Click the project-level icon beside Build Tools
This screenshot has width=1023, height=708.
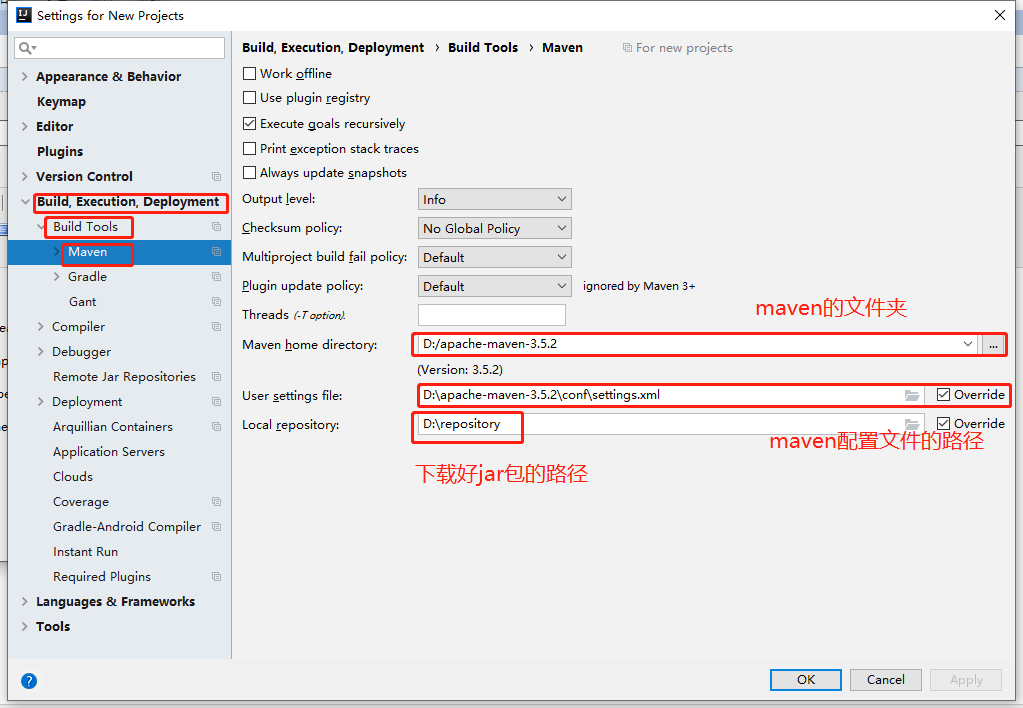click(x=217, y=226)
